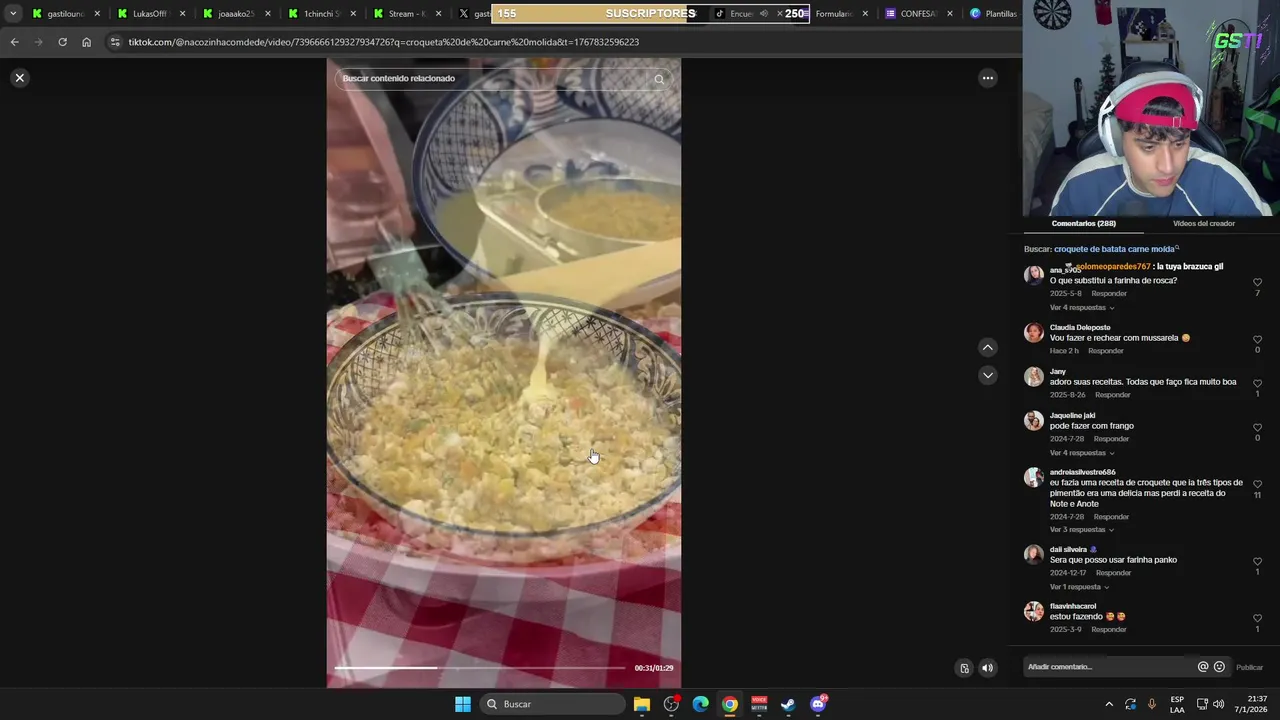Open Steam from the taskbar

pyautogui.click(x=788, y=704)
